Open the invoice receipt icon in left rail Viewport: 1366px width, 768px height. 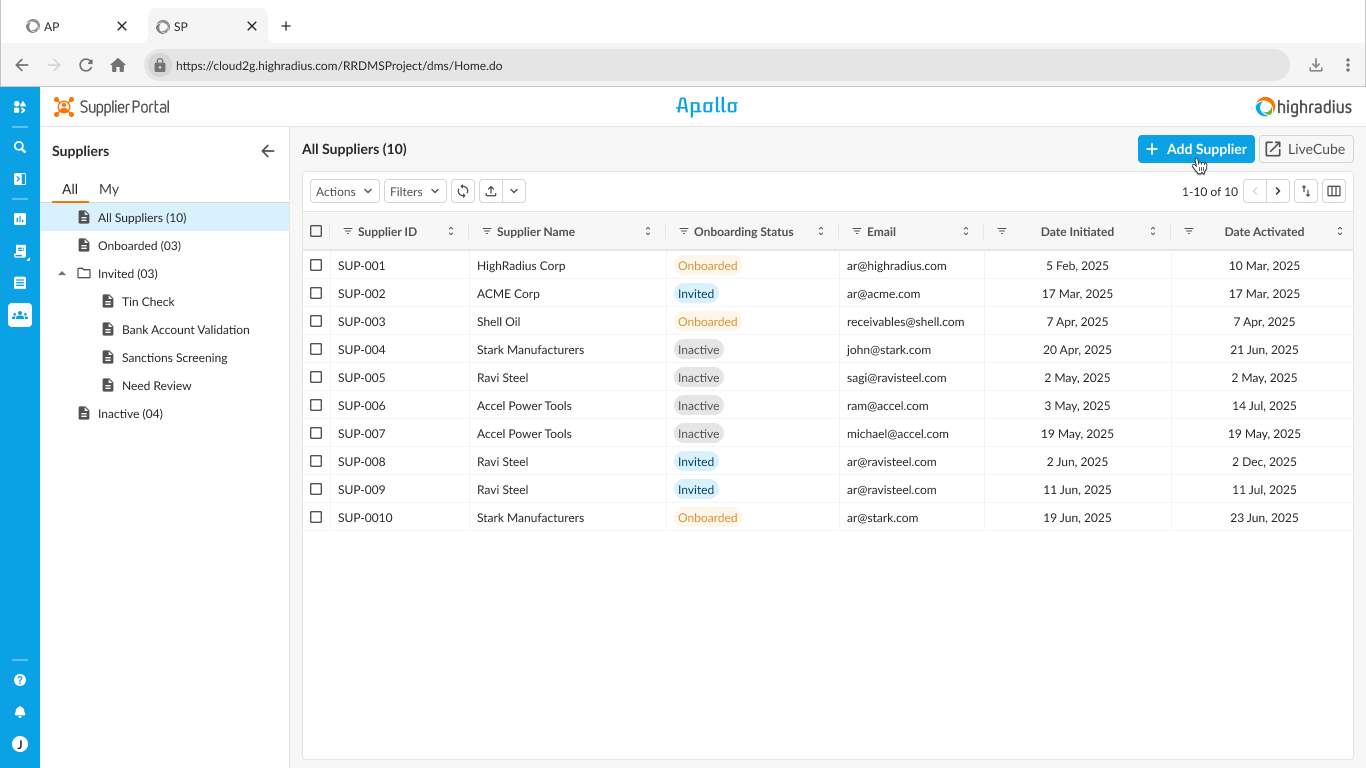click(x=19, y=251)
